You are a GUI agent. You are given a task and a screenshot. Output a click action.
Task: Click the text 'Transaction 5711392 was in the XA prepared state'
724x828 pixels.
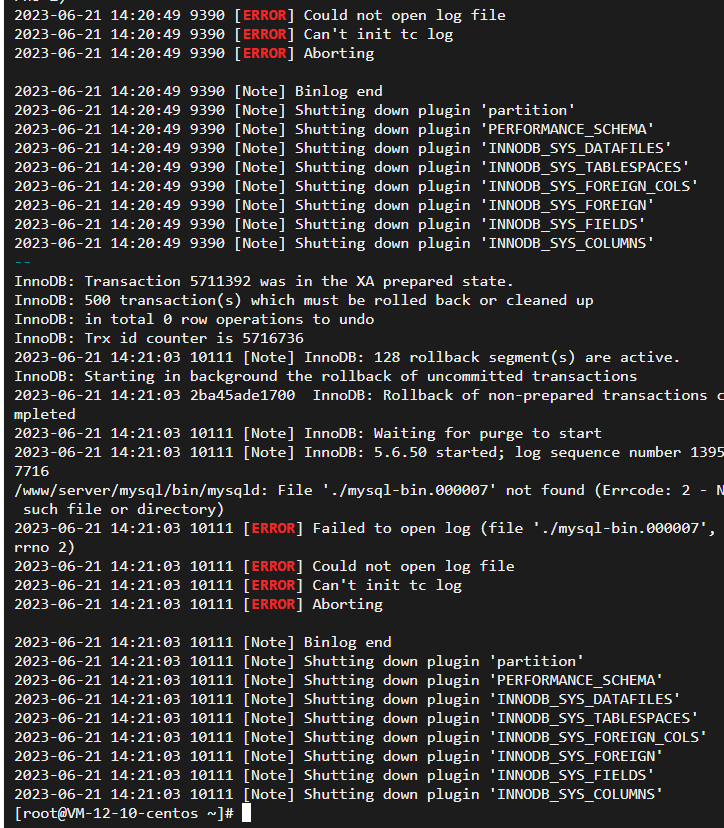point(299,281)
